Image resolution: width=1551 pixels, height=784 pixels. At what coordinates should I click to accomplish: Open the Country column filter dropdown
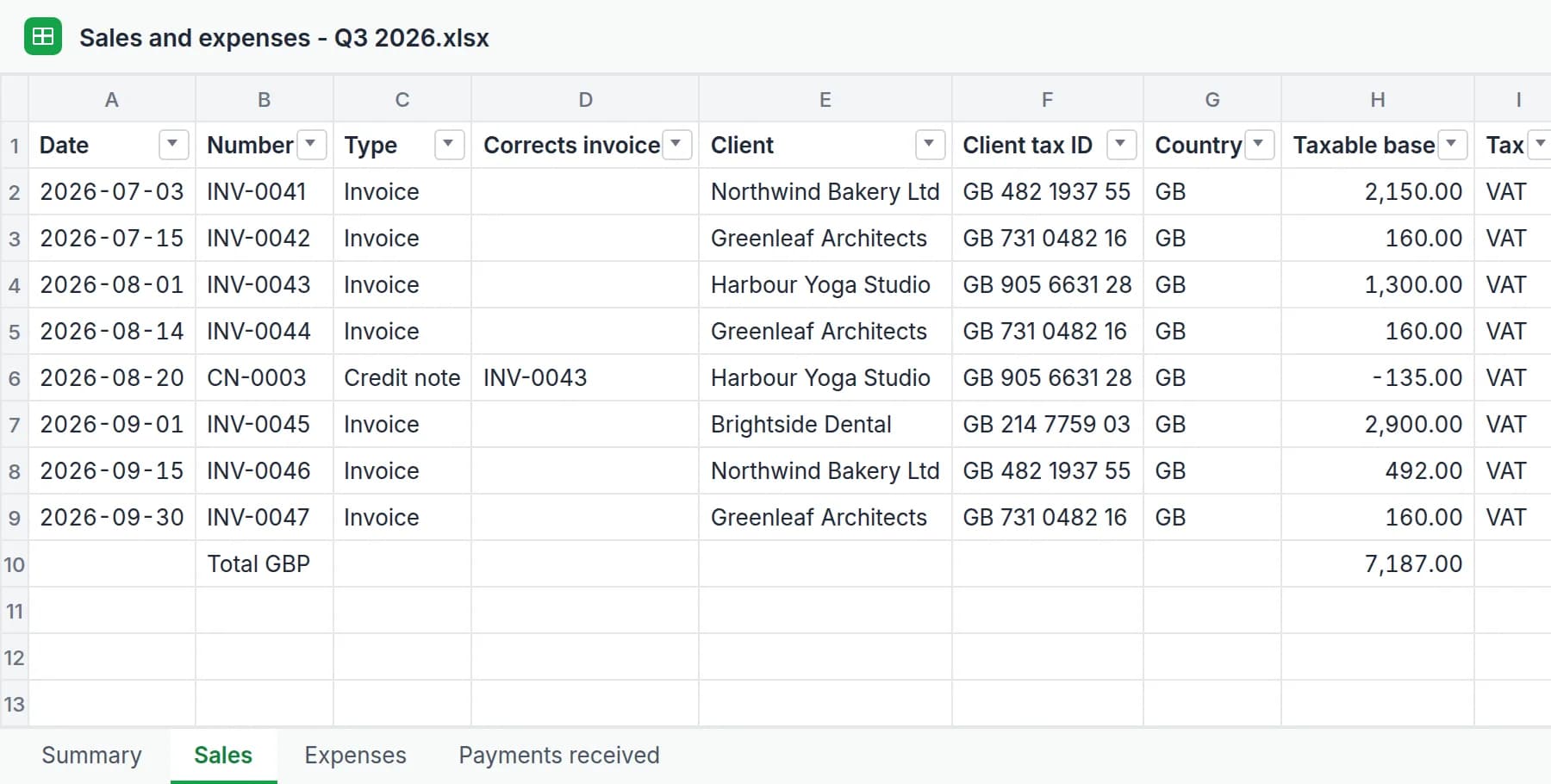click(x=1259, y=144)
